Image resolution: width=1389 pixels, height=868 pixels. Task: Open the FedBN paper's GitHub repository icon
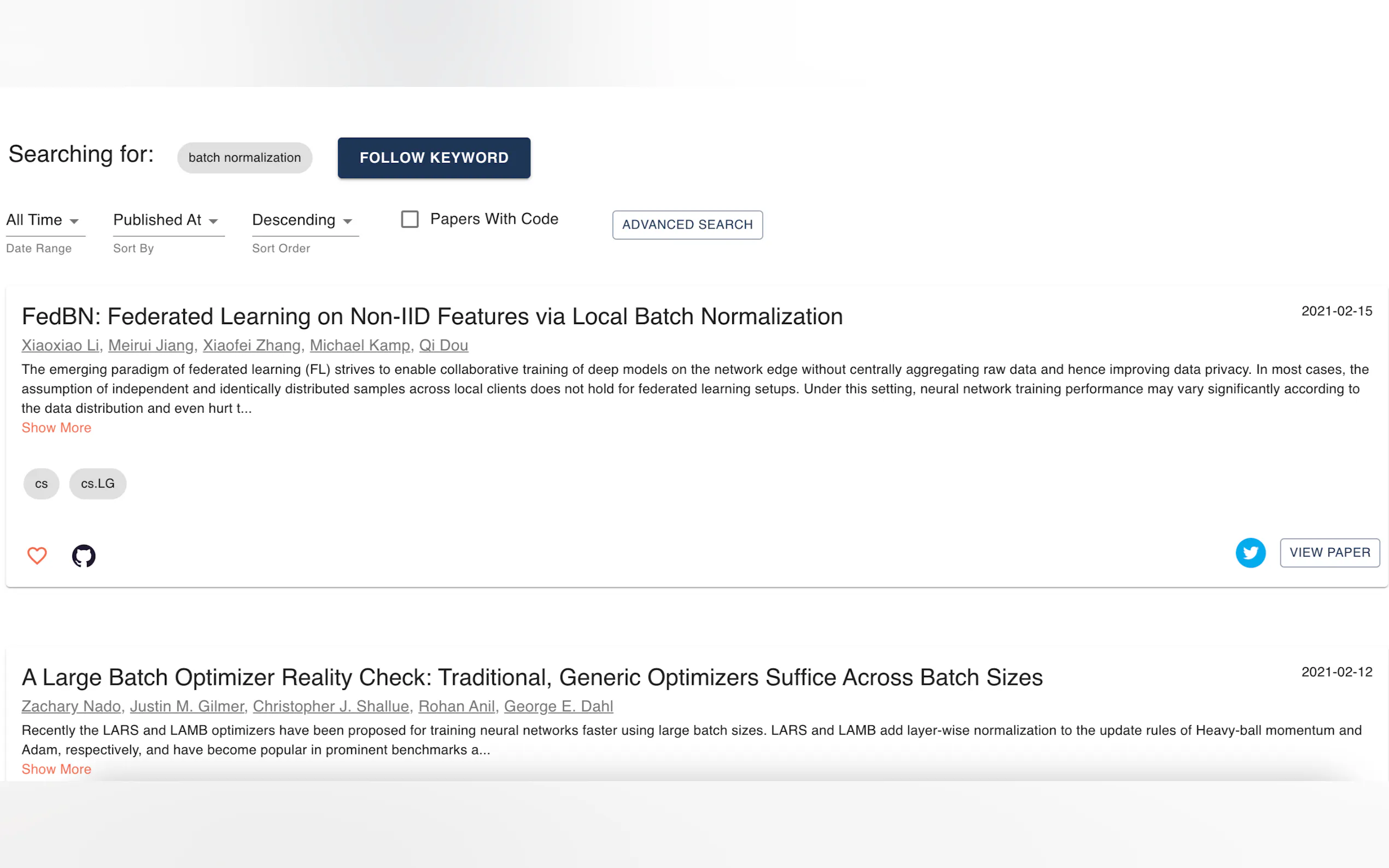84,555
